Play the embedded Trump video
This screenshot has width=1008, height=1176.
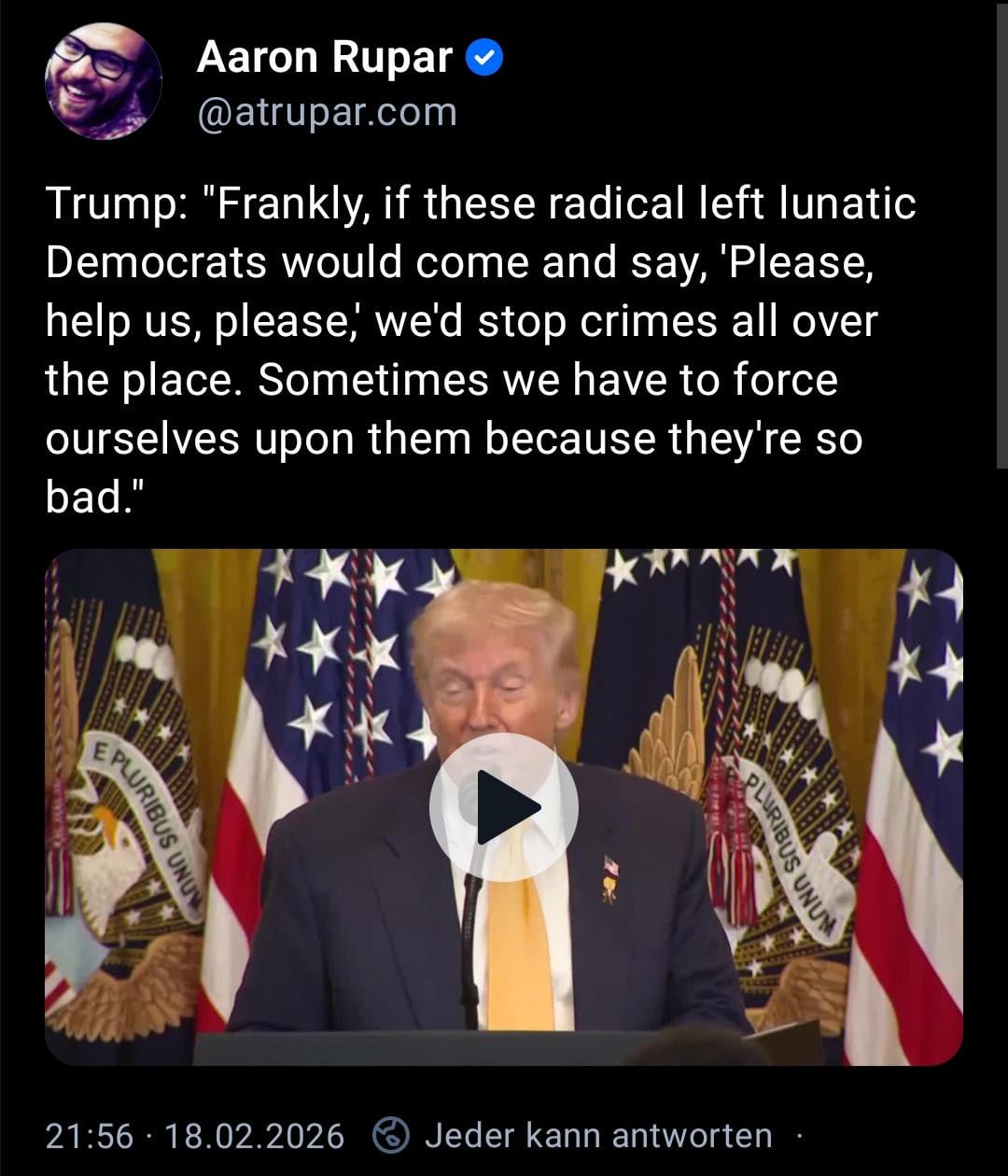[x=504, y=806]
